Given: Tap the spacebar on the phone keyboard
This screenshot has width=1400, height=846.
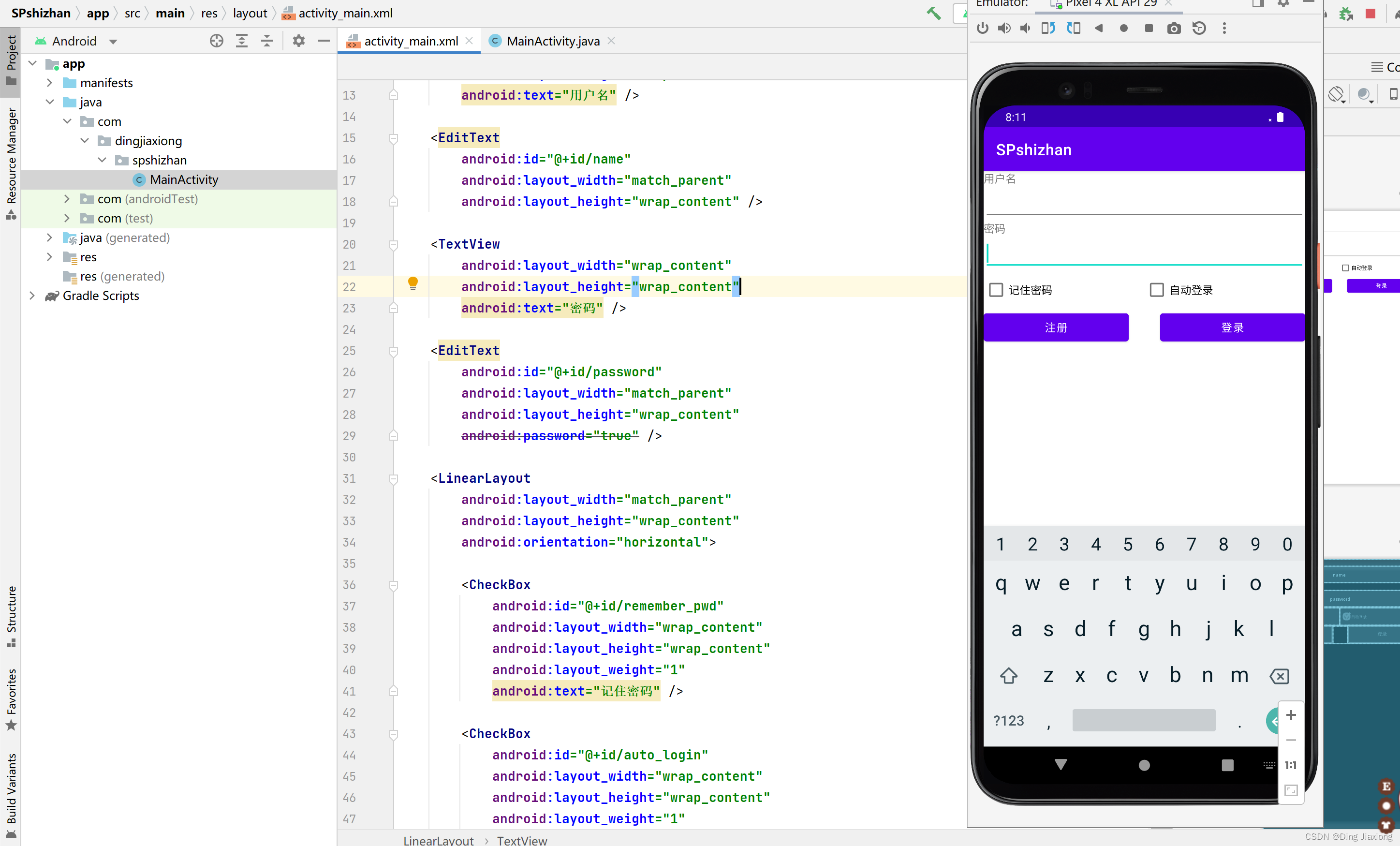Looking at the screenshot, I should tap(1144, 720).
